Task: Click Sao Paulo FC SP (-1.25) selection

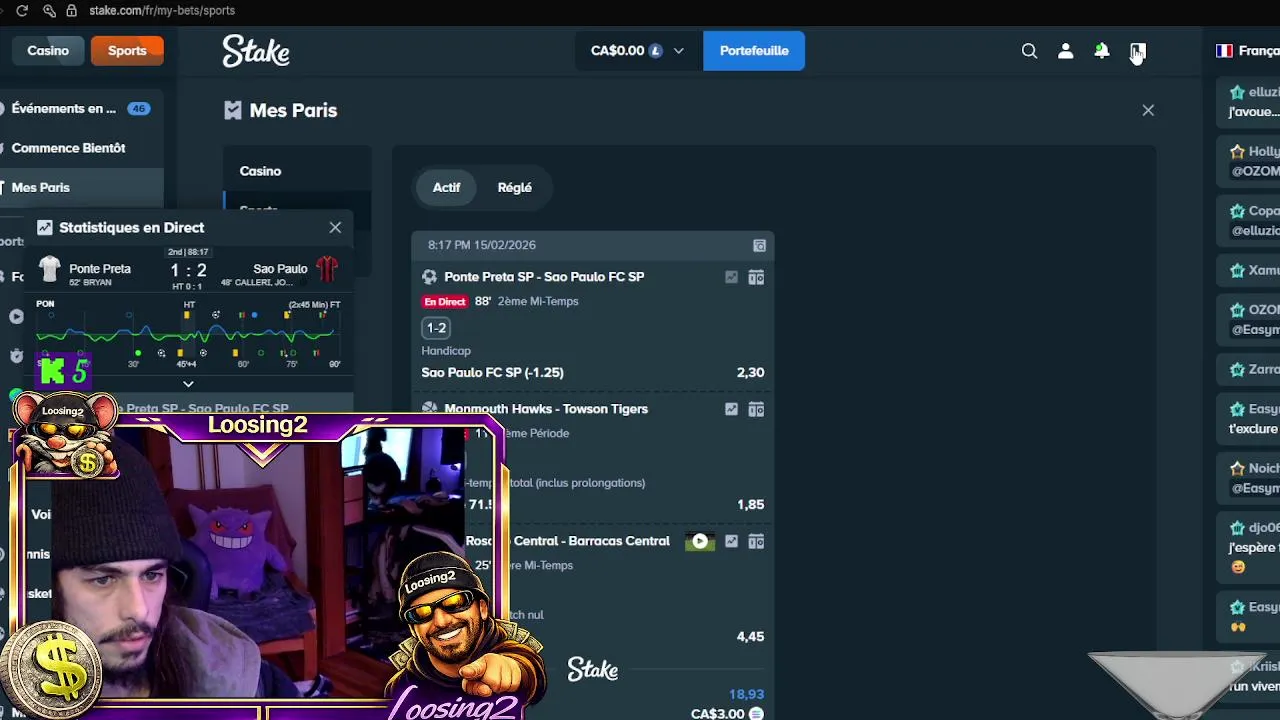Action: pyautogui.click(x=492, y=372)
